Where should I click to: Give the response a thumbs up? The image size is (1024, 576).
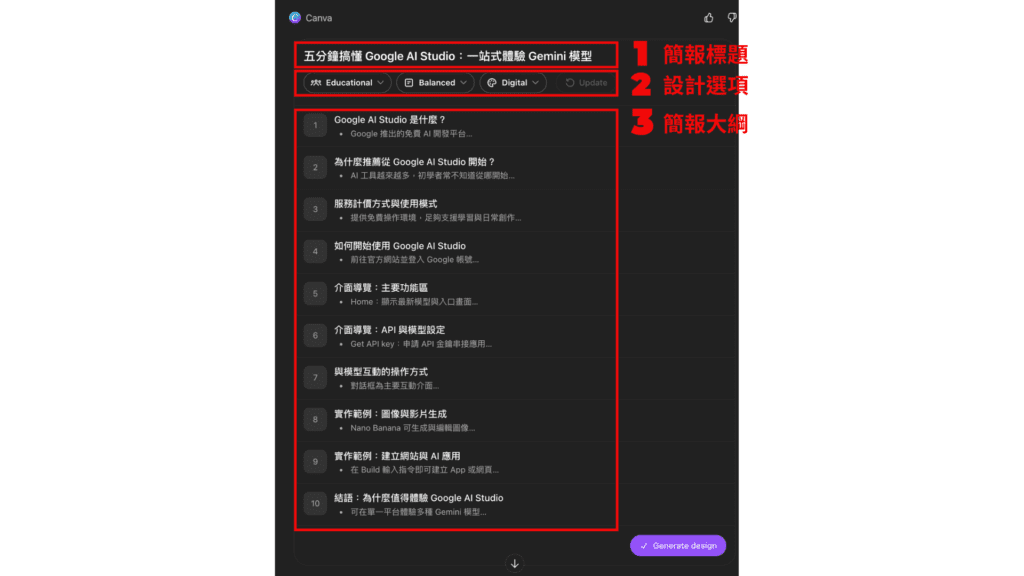tap(709, 17)
